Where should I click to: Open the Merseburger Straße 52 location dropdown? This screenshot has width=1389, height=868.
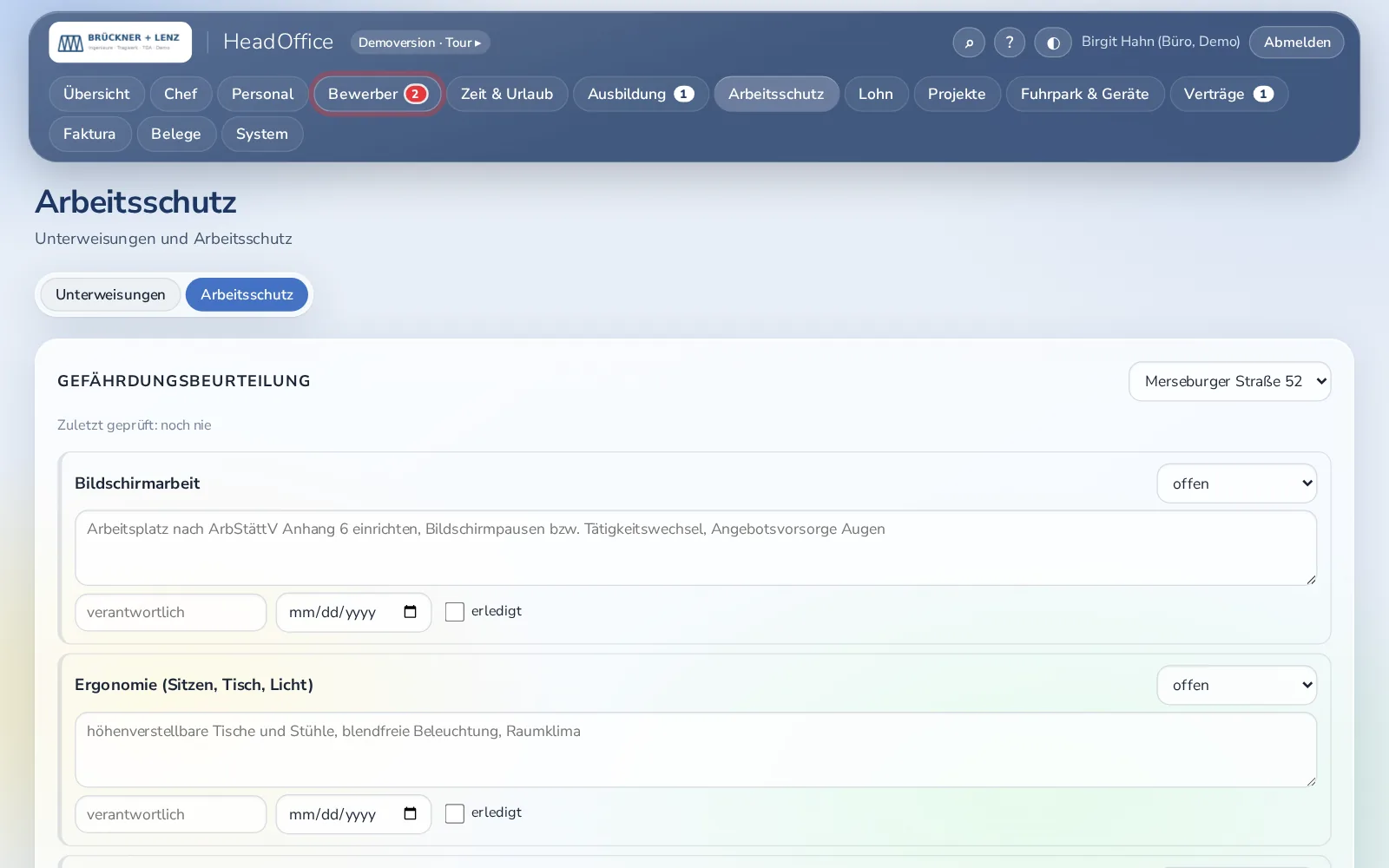click(x=1229, y=381)
